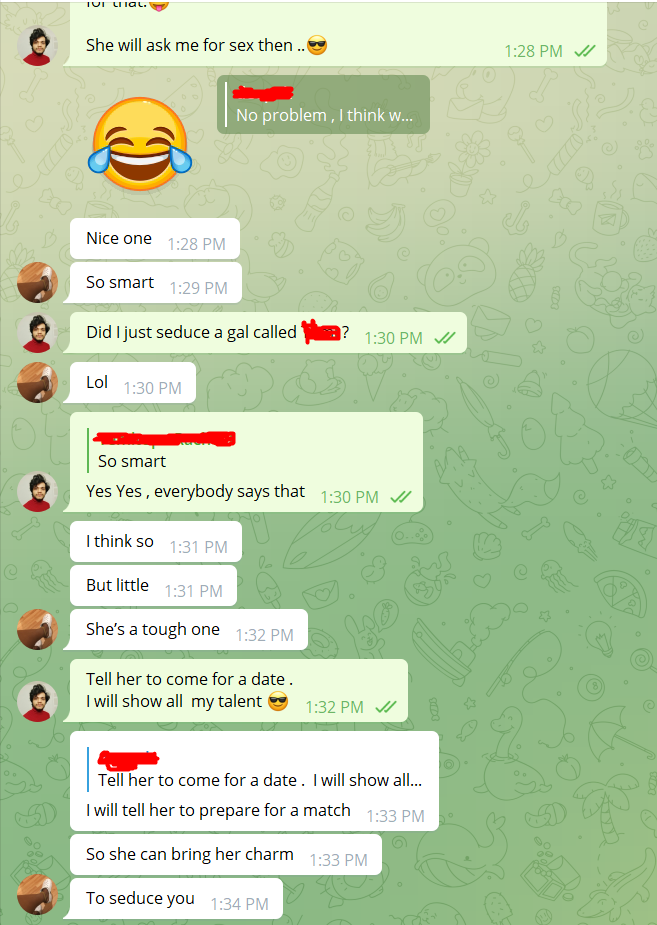
Task: Select the 'She's a tough one' message
Action: tap(189, 630)
